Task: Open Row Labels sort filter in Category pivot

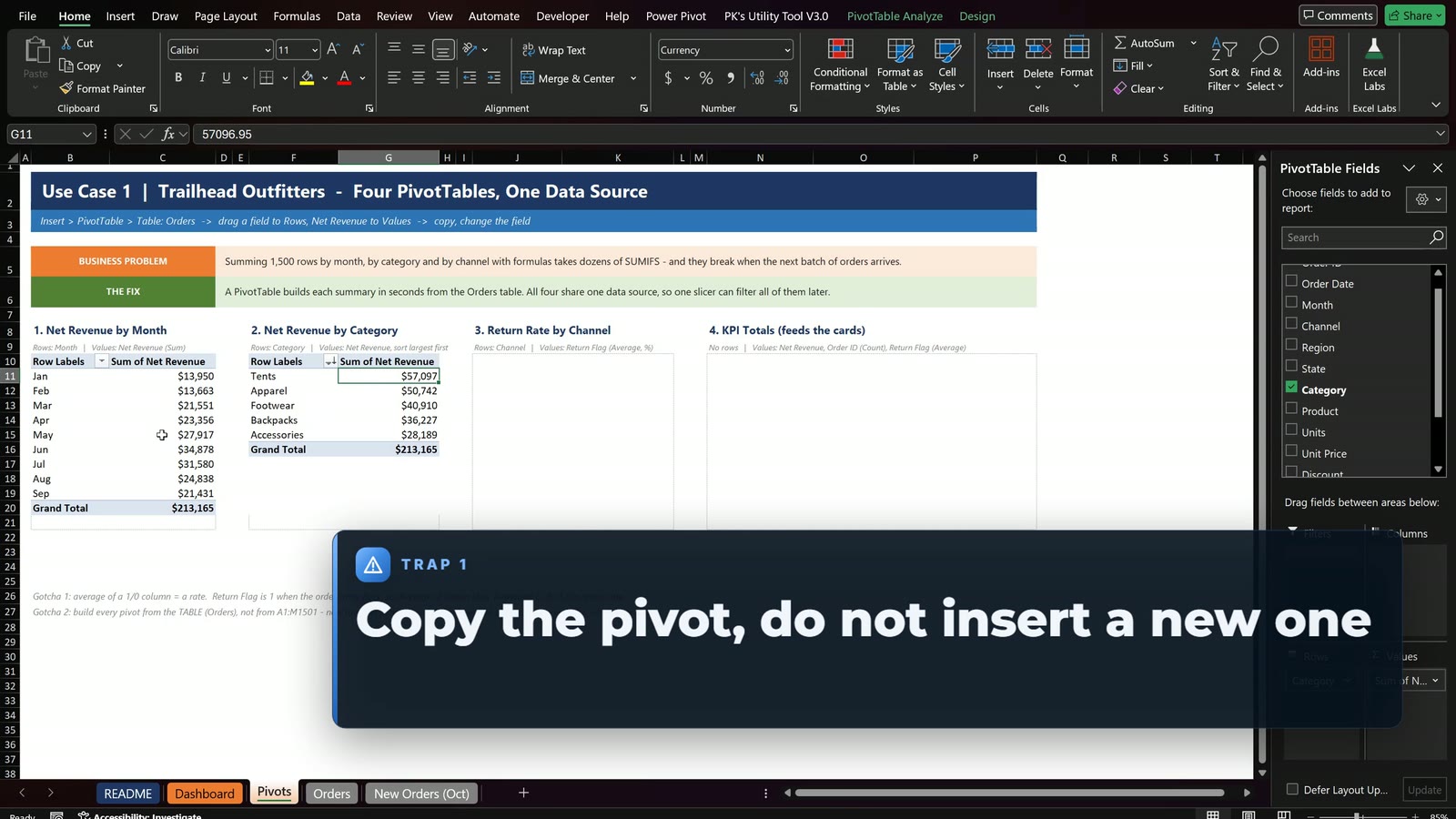Action: coord(330,361)
